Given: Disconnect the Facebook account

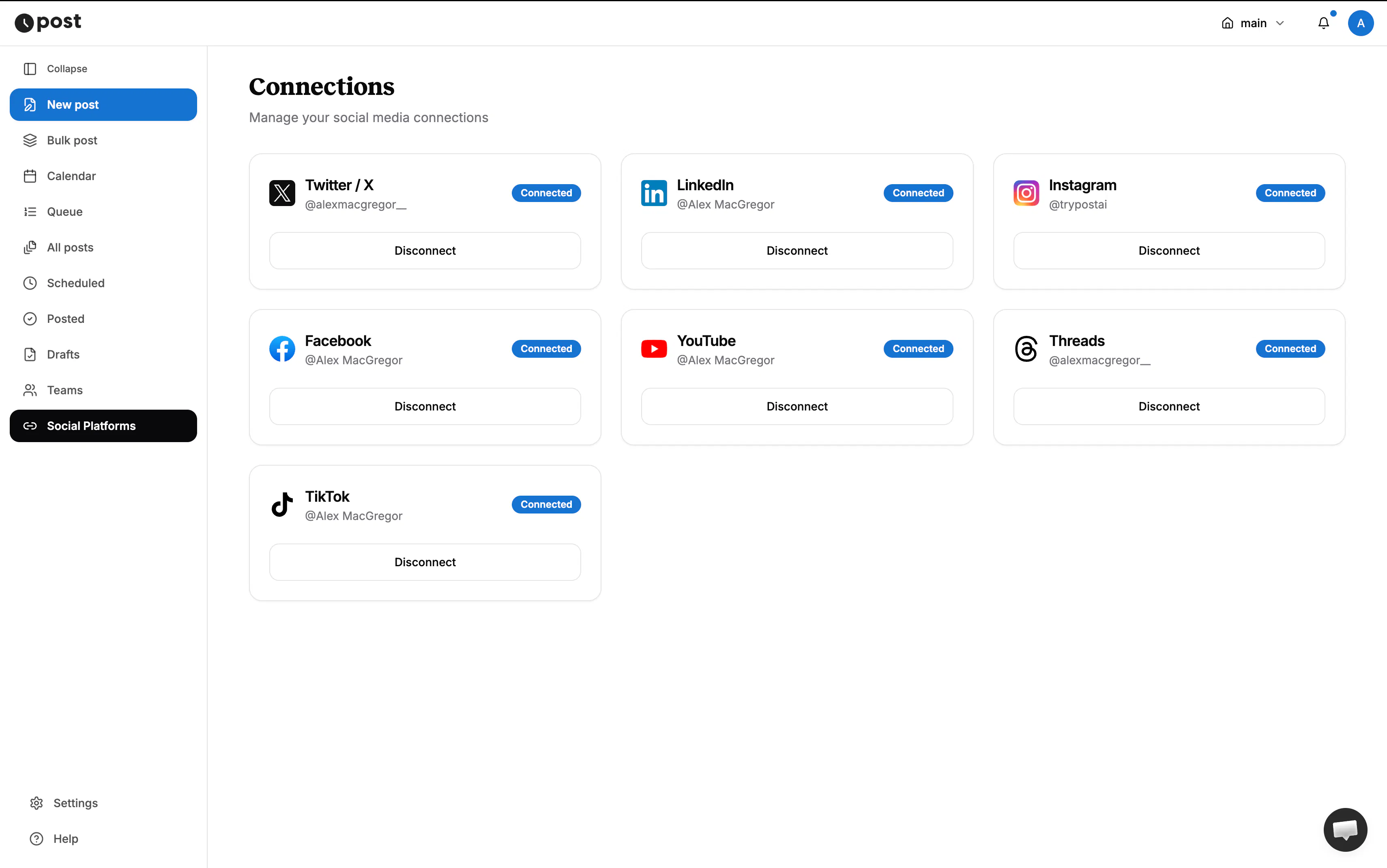Looking at the screenshot, I should tap(425, 406).
